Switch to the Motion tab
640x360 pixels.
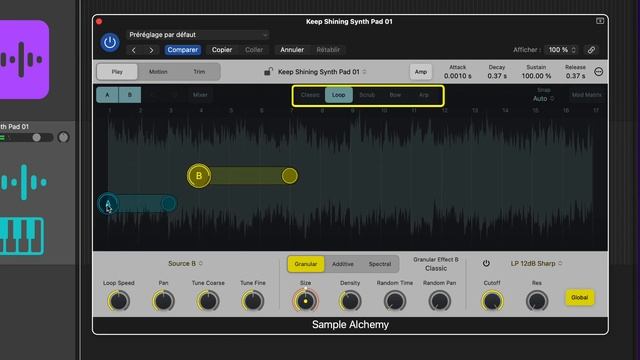pos(158,72)
